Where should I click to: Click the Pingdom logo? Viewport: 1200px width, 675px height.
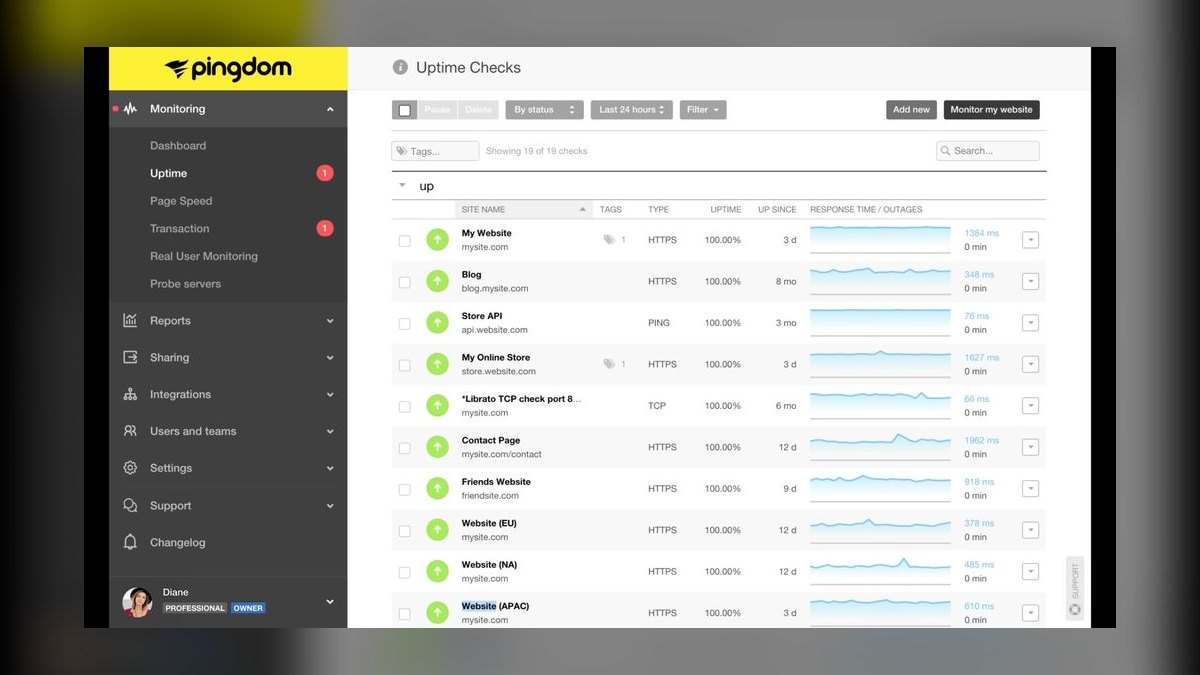[x=228, y=69]
